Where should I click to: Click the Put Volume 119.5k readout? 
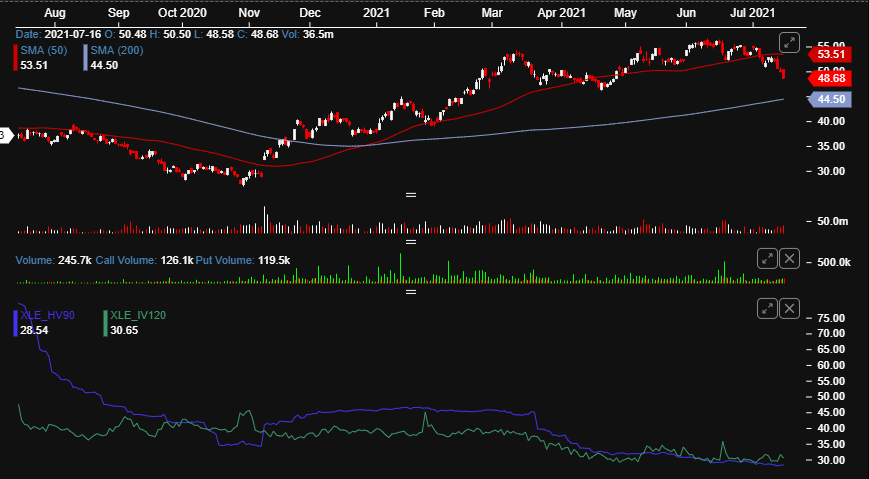243,260
